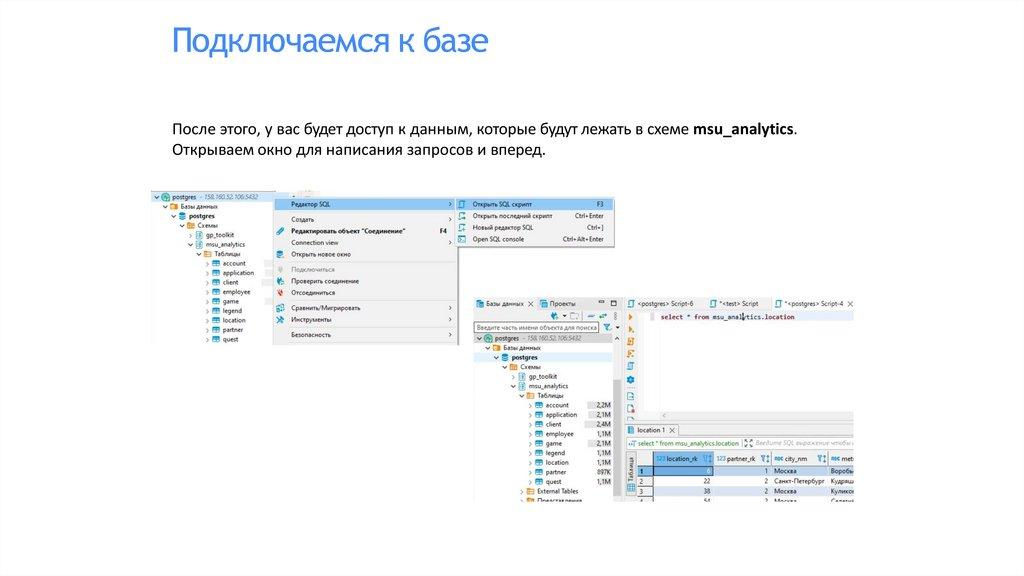Switch to the 'Проекты' tab

(x=562, y=303)
